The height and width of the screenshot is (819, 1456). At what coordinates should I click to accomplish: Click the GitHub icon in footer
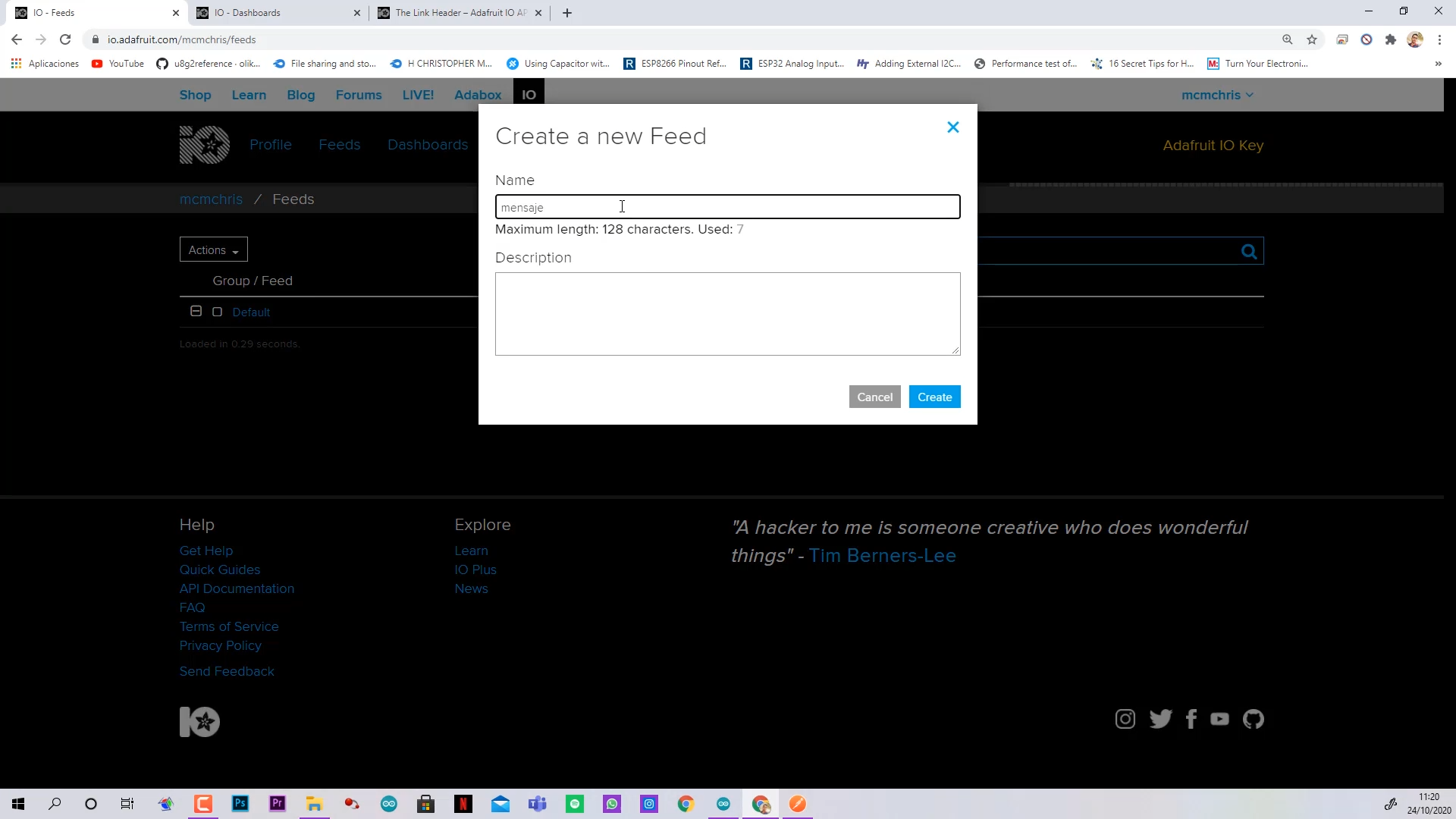[x=1254, y=718]
